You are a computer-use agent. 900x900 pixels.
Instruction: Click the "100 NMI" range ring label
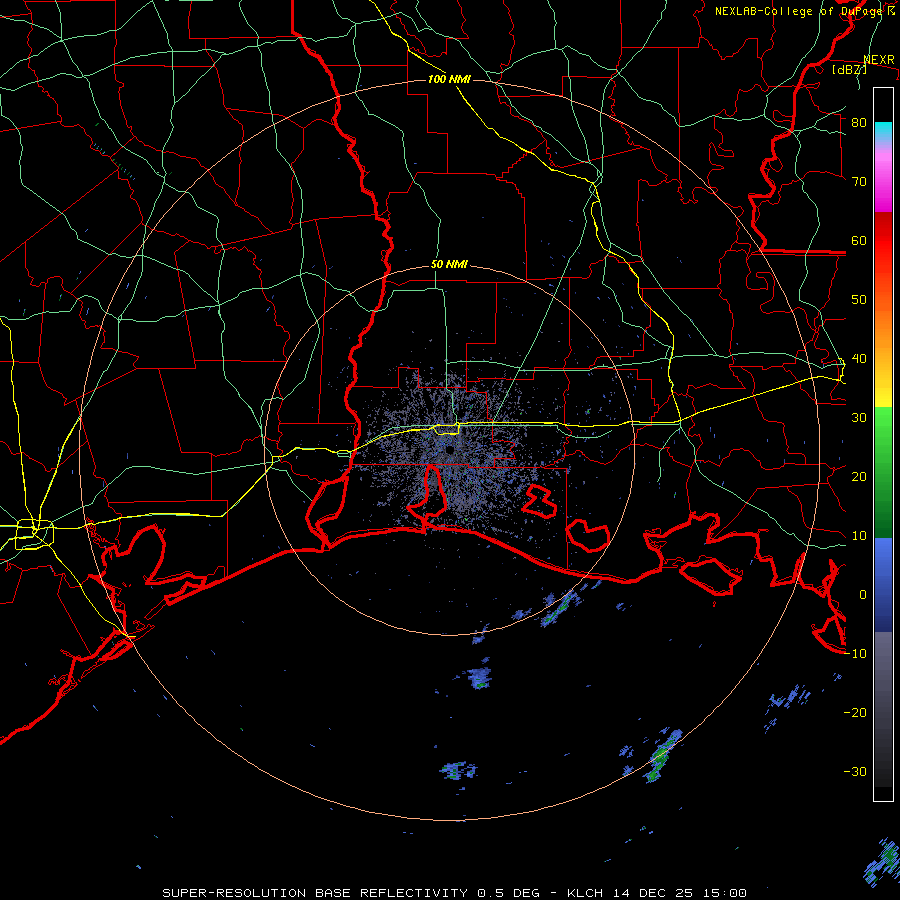tap(449, 79)
